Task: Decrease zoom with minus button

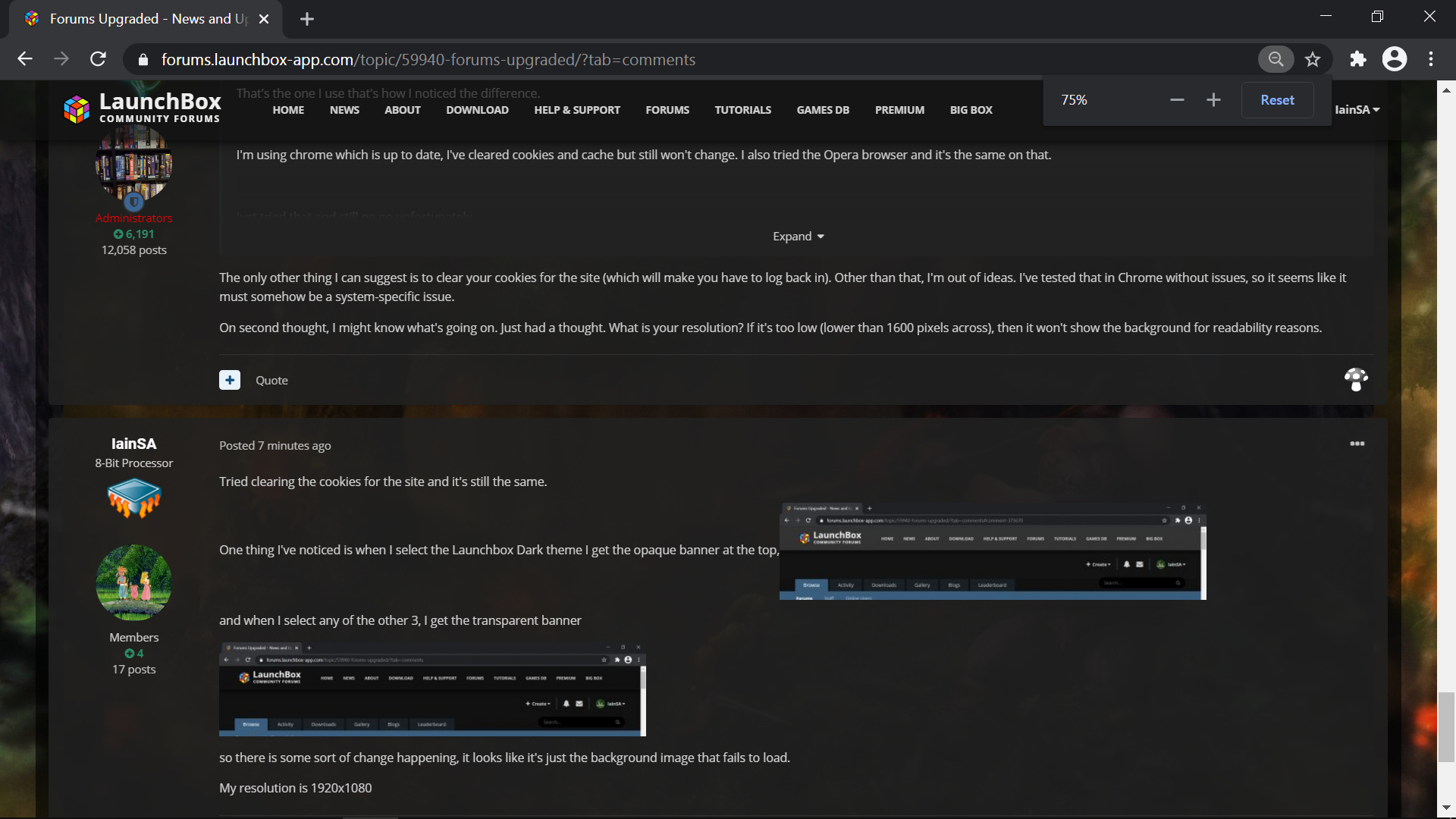Action: [x=1177, y=100]
